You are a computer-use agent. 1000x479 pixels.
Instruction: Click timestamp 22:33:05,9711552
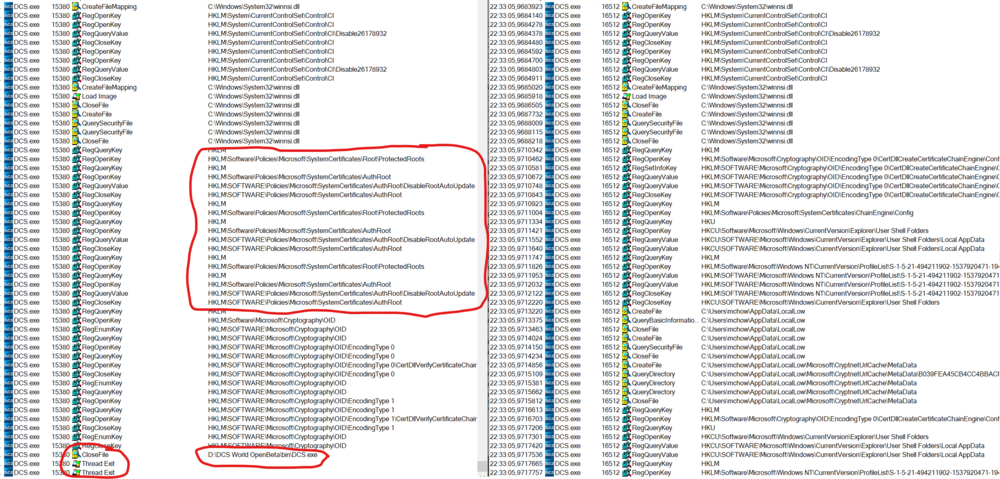pyautogui.click(x=517, y=239)
